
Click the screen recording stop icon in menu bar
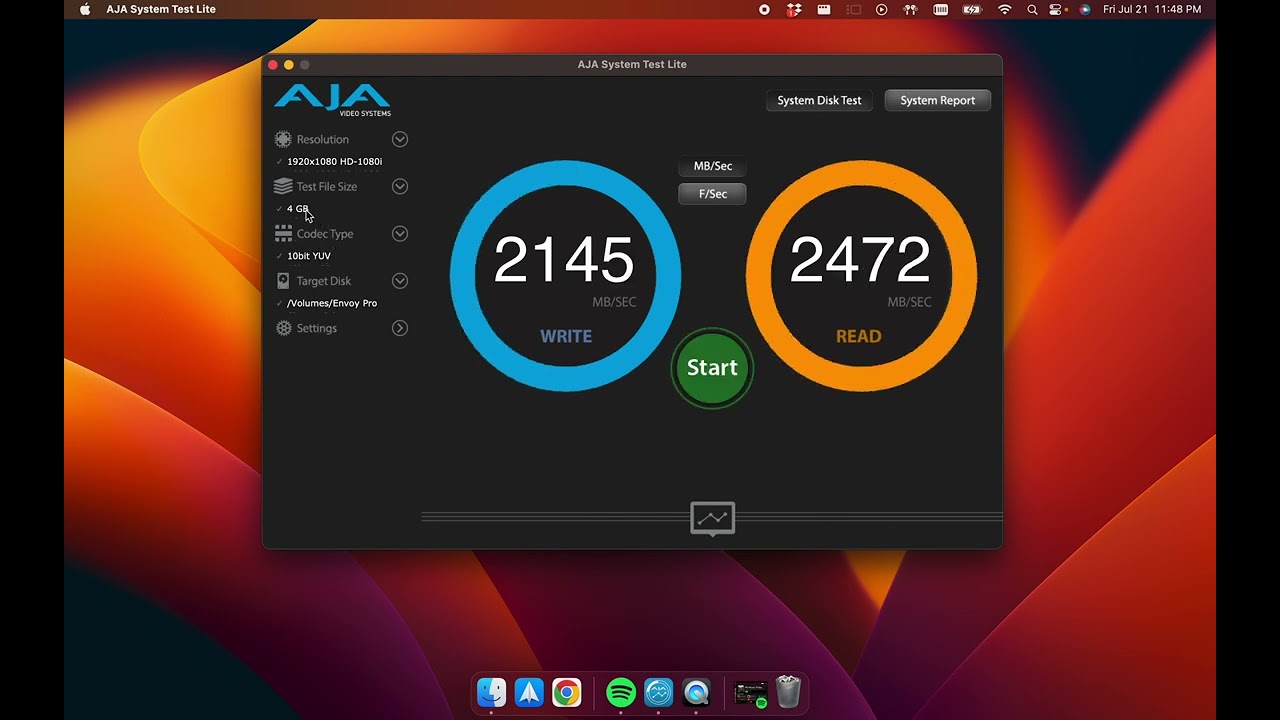(x=764, y=9)
